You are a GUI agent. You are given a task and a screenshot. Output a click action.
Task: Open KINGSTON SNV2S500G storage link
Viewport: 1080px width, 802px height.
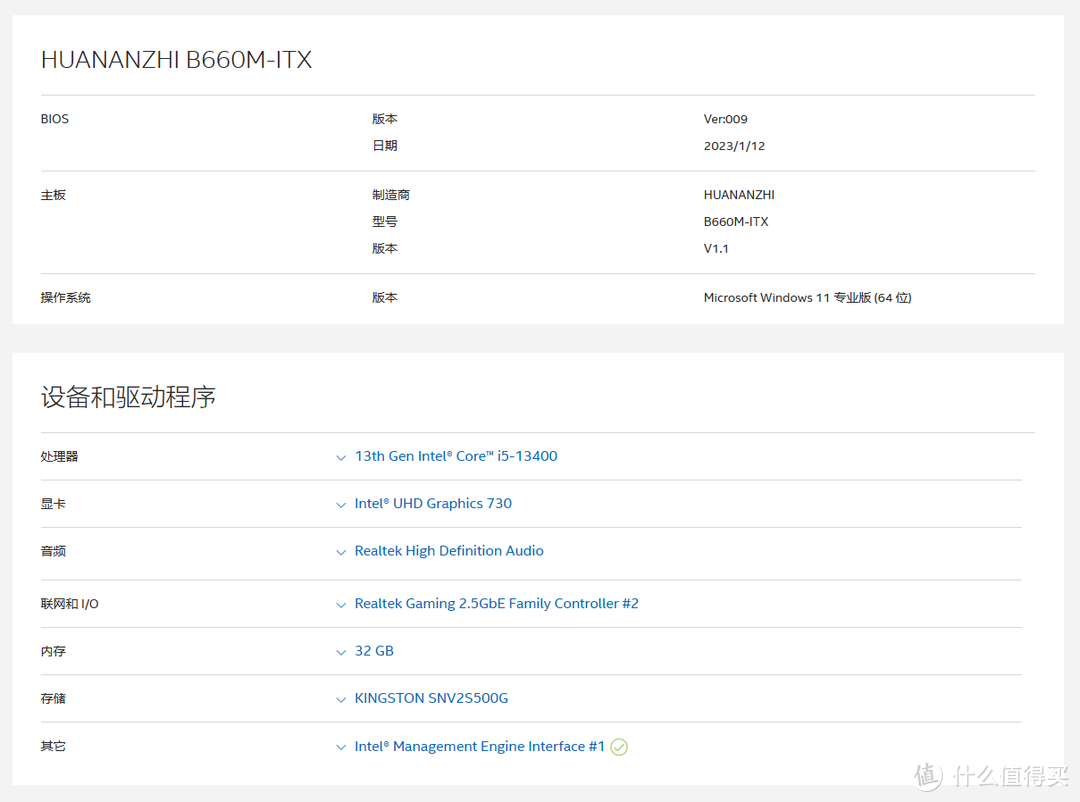[x=431, y=699]
